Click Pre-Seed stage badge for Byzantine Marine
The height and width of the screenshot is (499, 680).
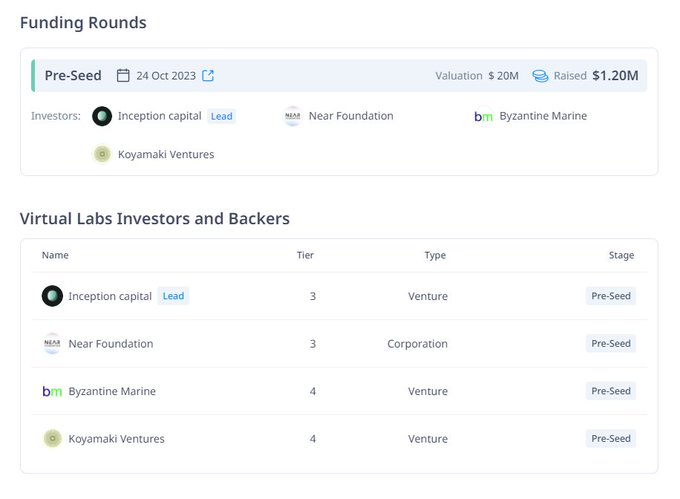611,391
